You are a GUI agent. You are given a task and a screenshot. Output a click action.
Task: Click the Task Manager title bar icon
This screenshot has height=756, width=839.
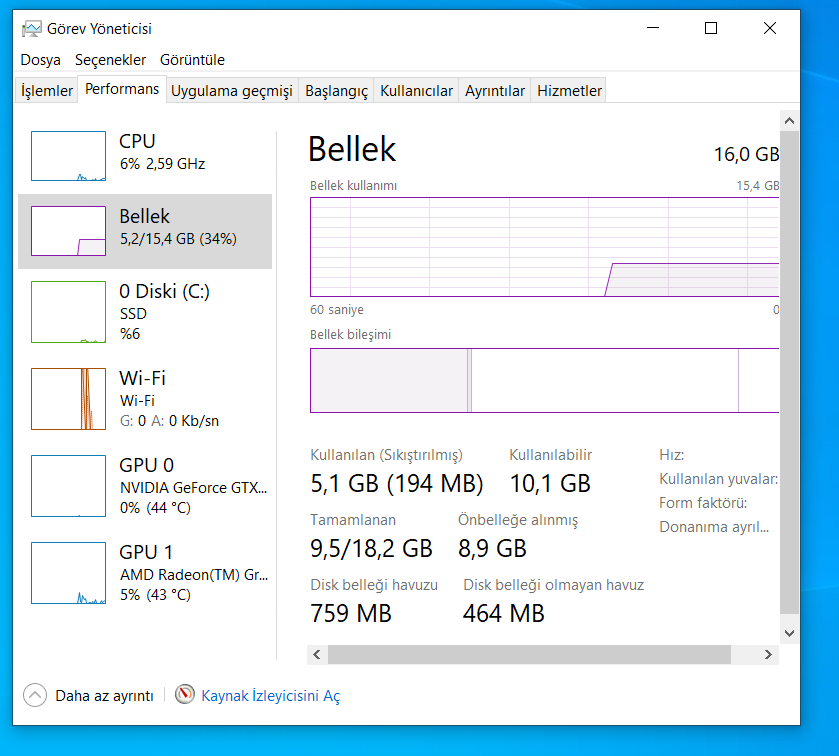click(32, 29)
